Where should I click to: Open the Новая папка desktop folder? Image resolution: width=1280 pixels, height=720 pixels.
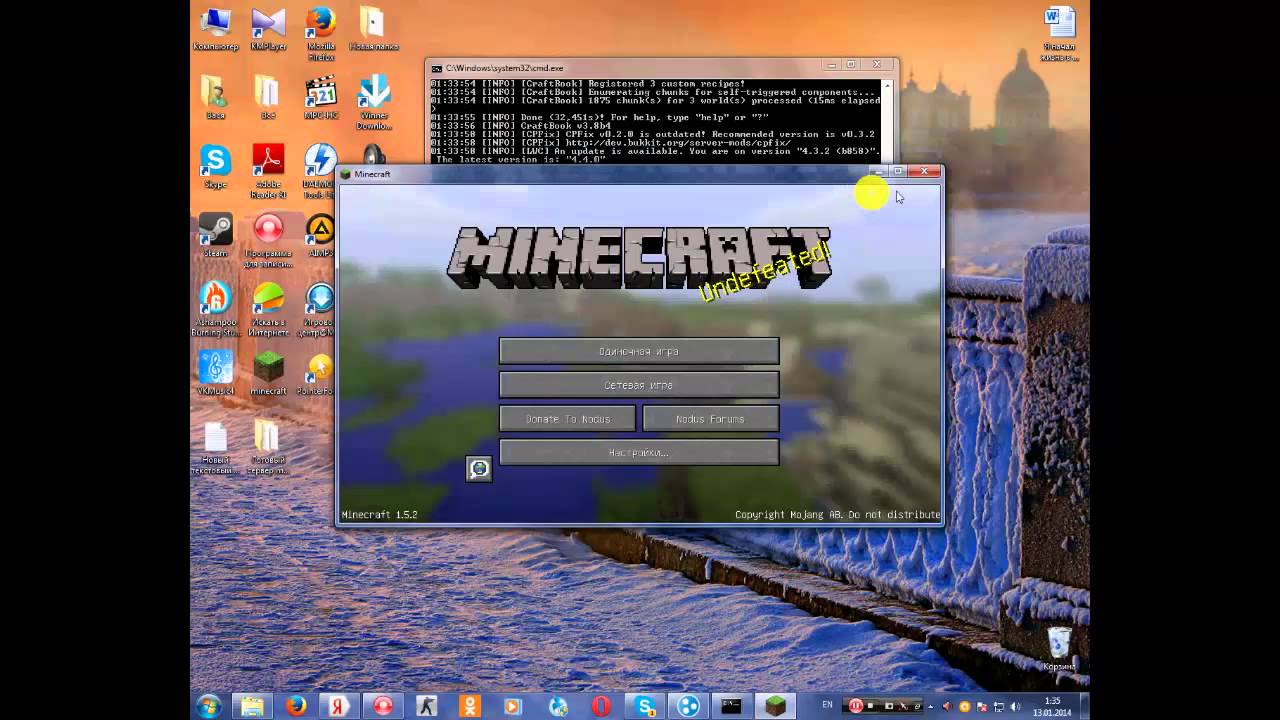point(373,29)
